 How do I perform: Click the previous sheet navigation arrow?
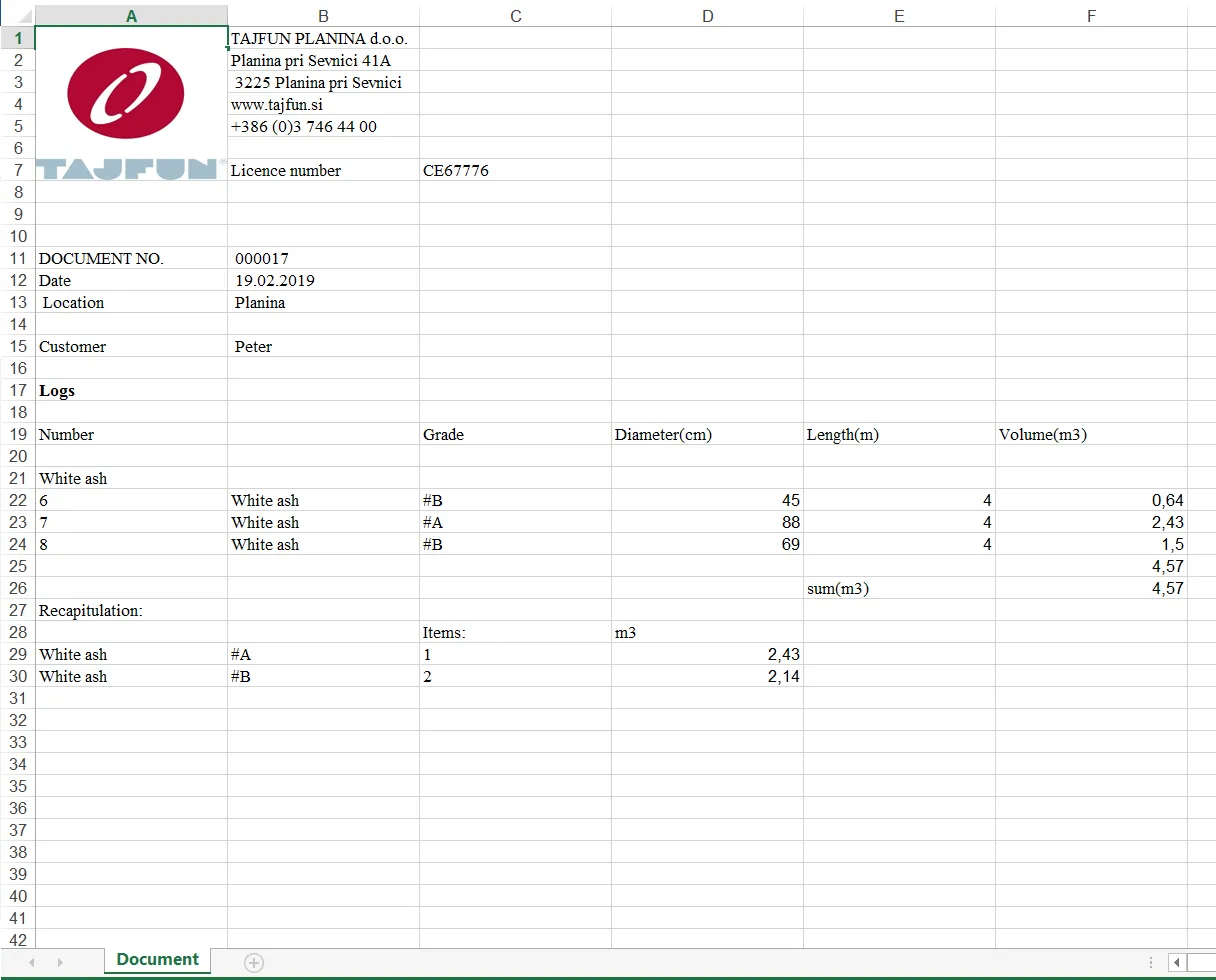[x=31, y=962]
